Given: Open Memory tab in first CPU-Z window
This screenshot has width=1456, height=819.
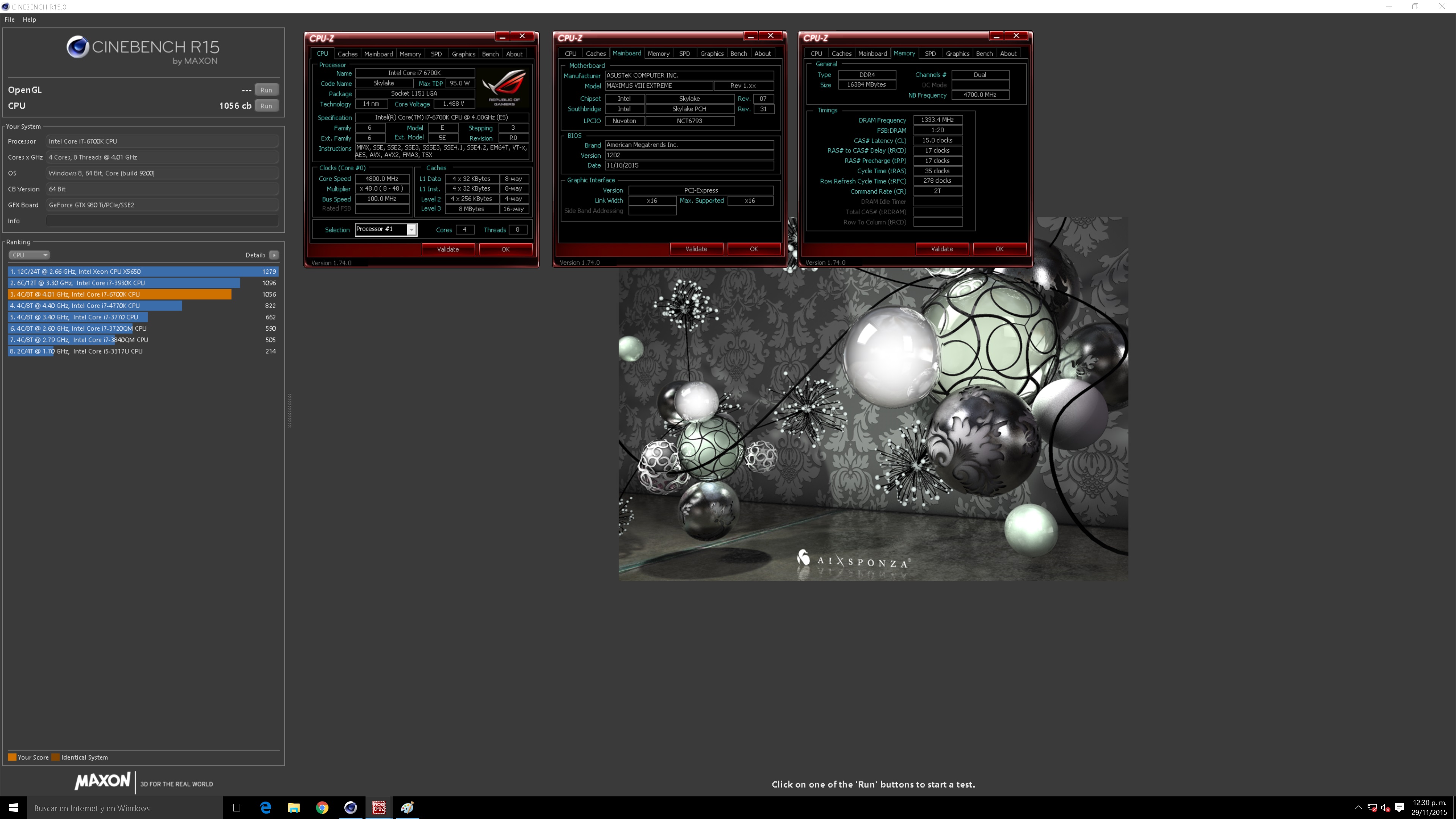Looking at the screenshot, I should pyautogui.click(x=410, y=54).
